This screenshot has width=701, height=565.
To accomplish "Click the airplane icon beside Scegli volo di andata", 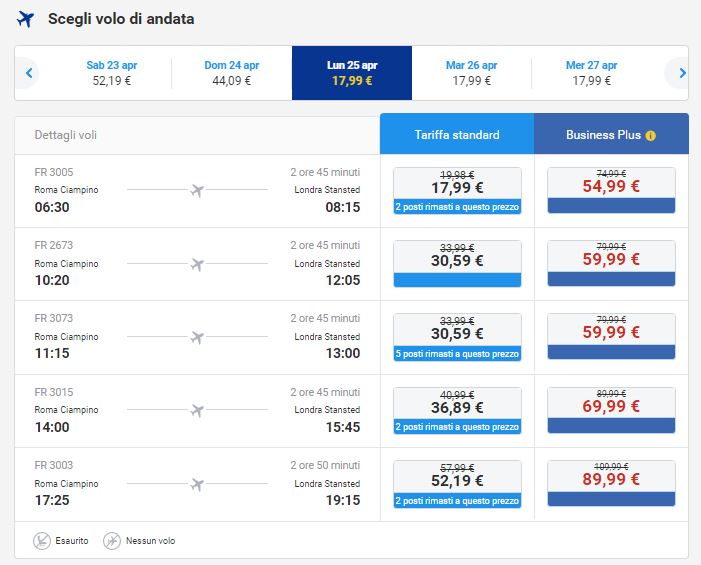I will tap(25, 19).
